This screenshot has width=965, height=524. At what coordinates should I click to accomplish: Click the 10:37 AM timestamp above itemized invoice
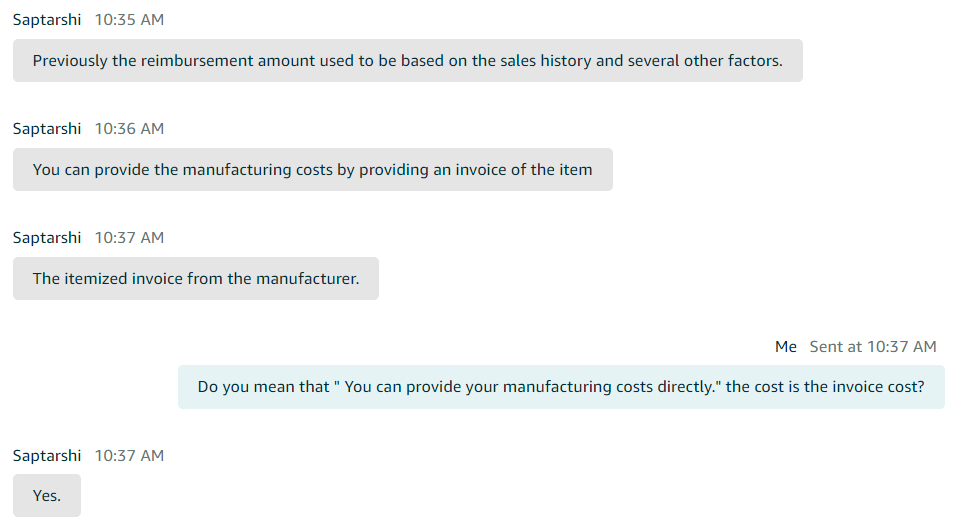coord(129,238)
